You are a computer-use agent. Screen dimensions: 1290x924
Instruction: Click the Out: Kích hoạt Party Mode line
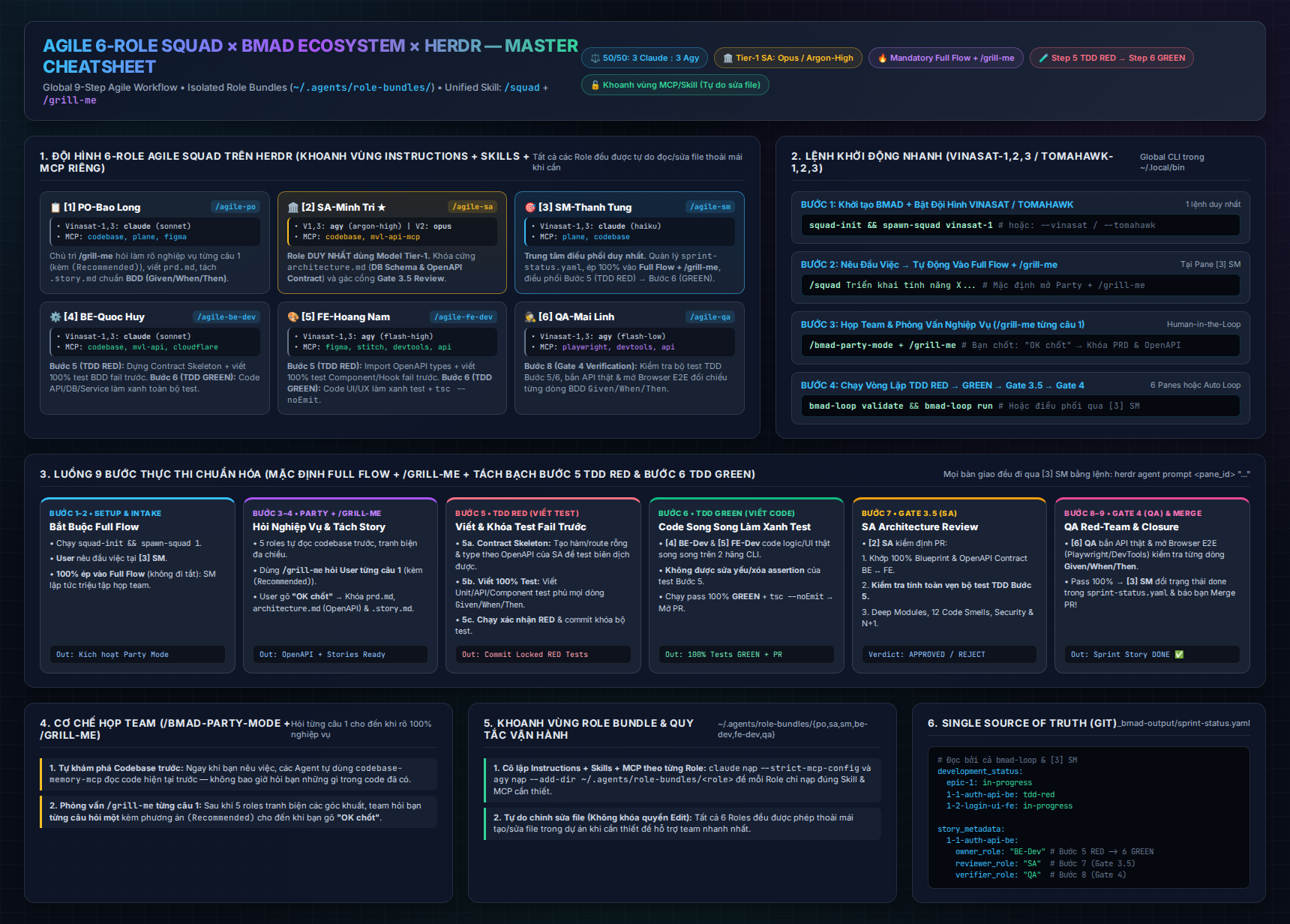click(x=137, y=655)
